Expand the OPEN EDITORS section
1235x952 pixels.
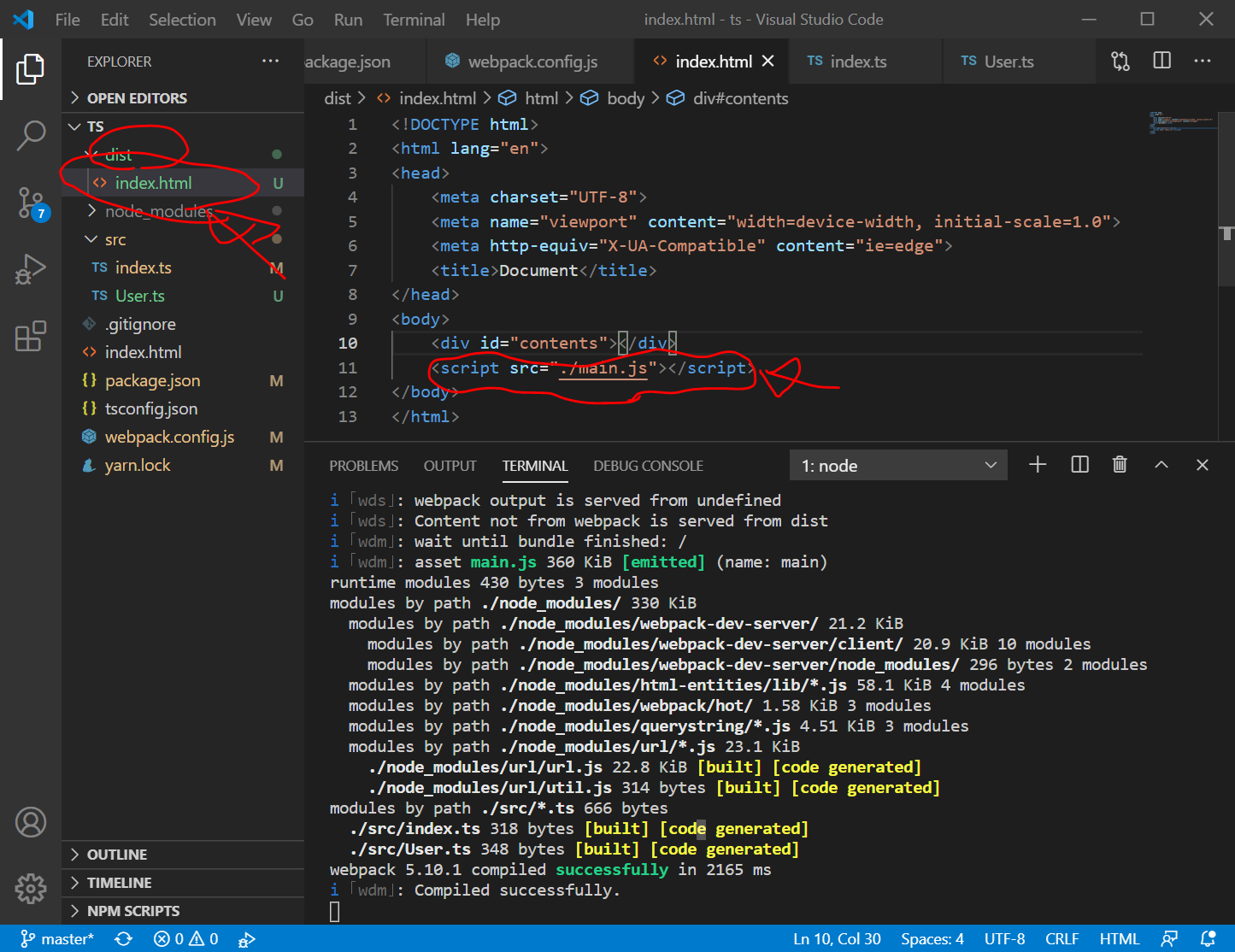click(183, 98)
